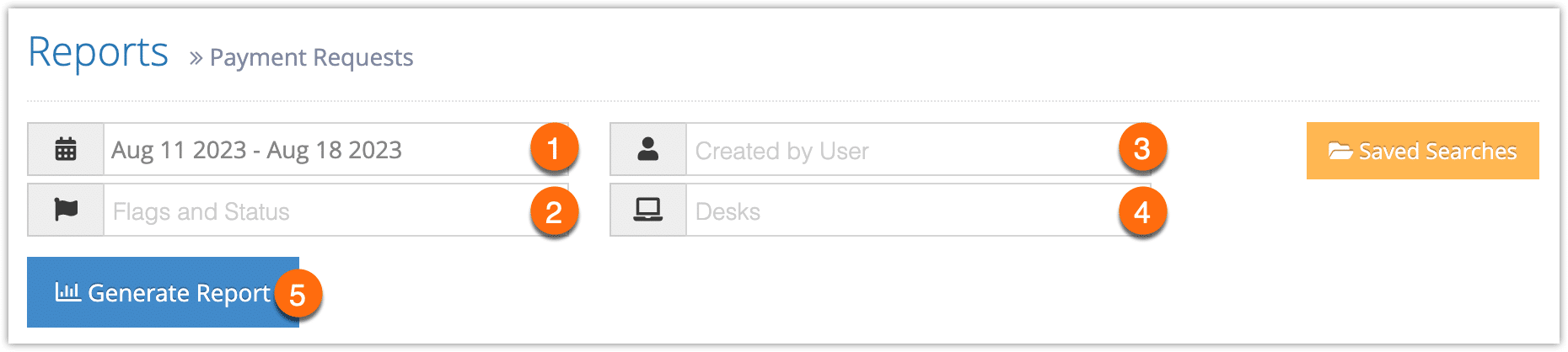Click the user silhouette icon
This screenshot has height=352, width=1568.
648,149
